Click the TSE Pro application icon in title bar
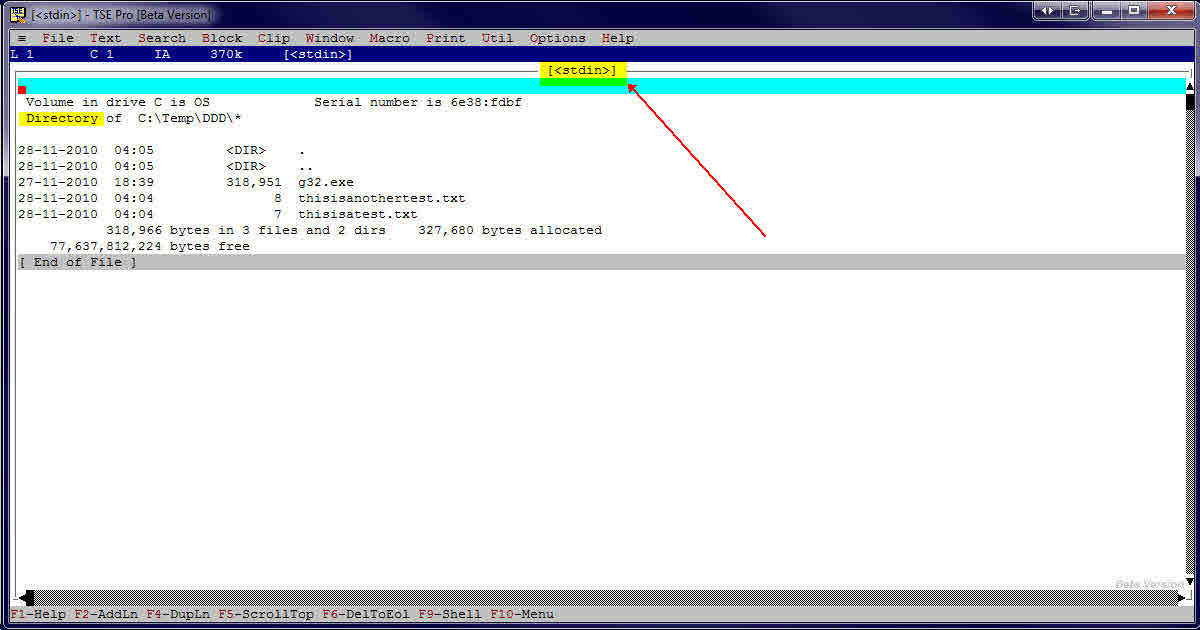 [17, 13]
